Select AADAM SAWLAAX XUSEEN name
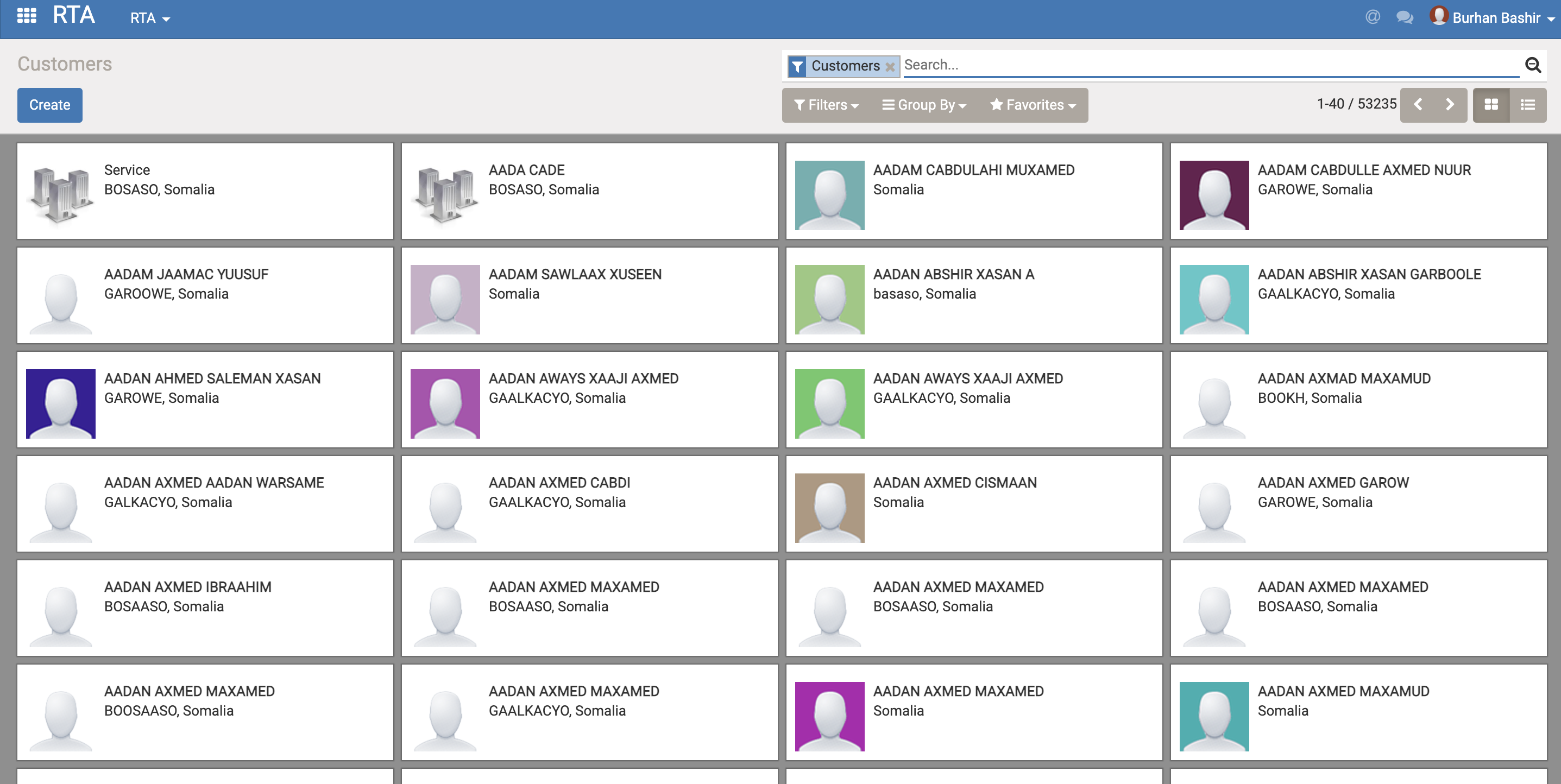 [x=575, y=274]
